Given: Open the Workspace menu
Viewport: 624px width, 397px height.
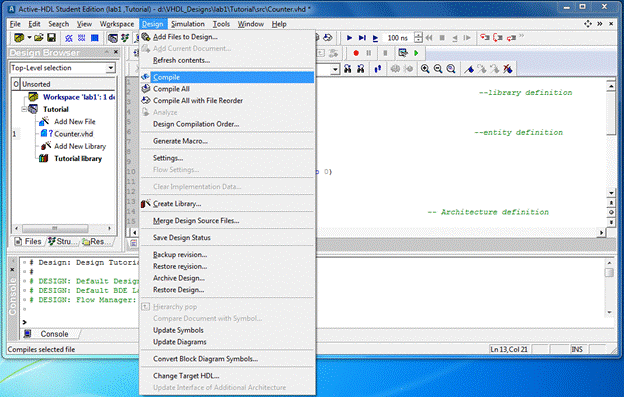Looking at the screenshot, I should [x=117, y=24].
